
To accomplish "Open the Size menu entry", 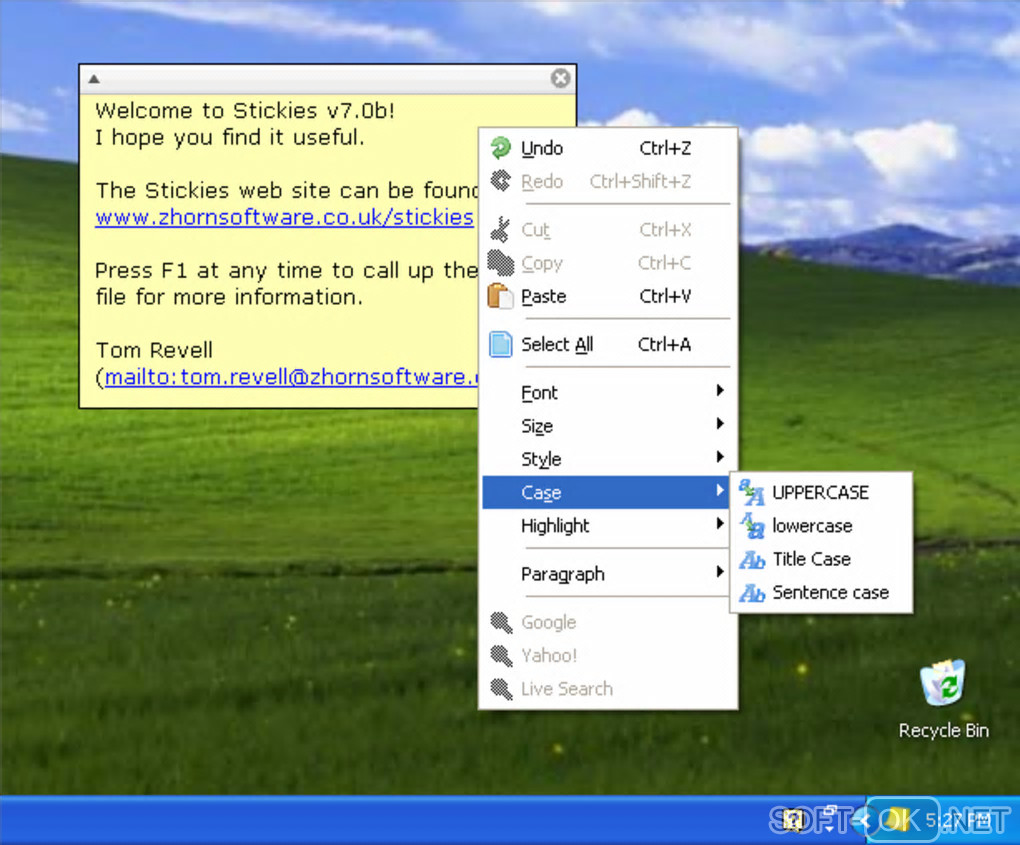I will click(606, 426).
